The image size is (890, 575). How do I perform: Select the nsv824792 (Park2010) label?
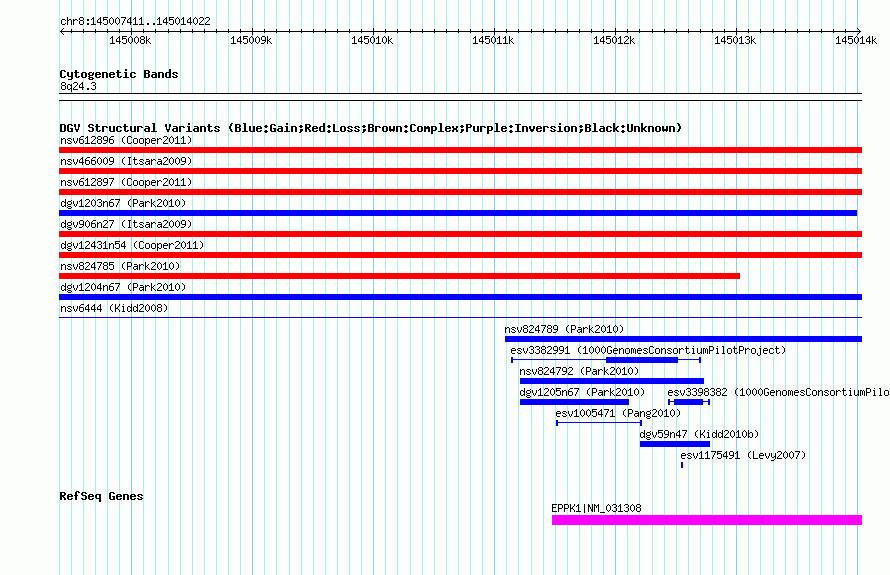click(579, 371)
